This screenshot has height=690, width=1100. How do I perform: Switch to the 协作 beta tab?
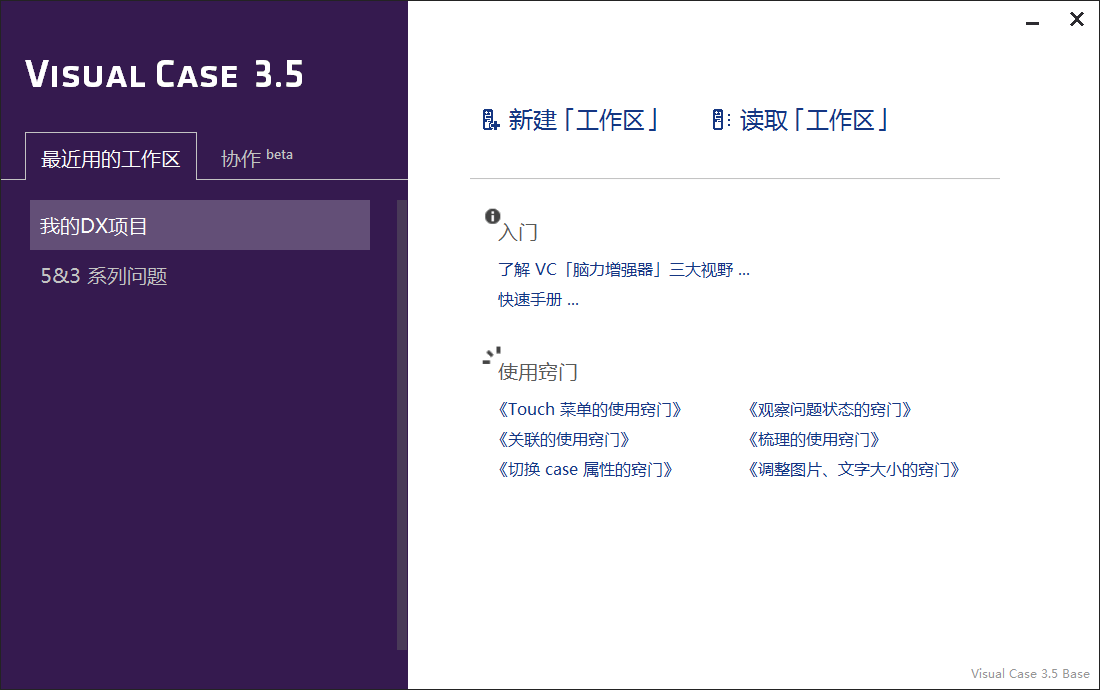point(257,157)
